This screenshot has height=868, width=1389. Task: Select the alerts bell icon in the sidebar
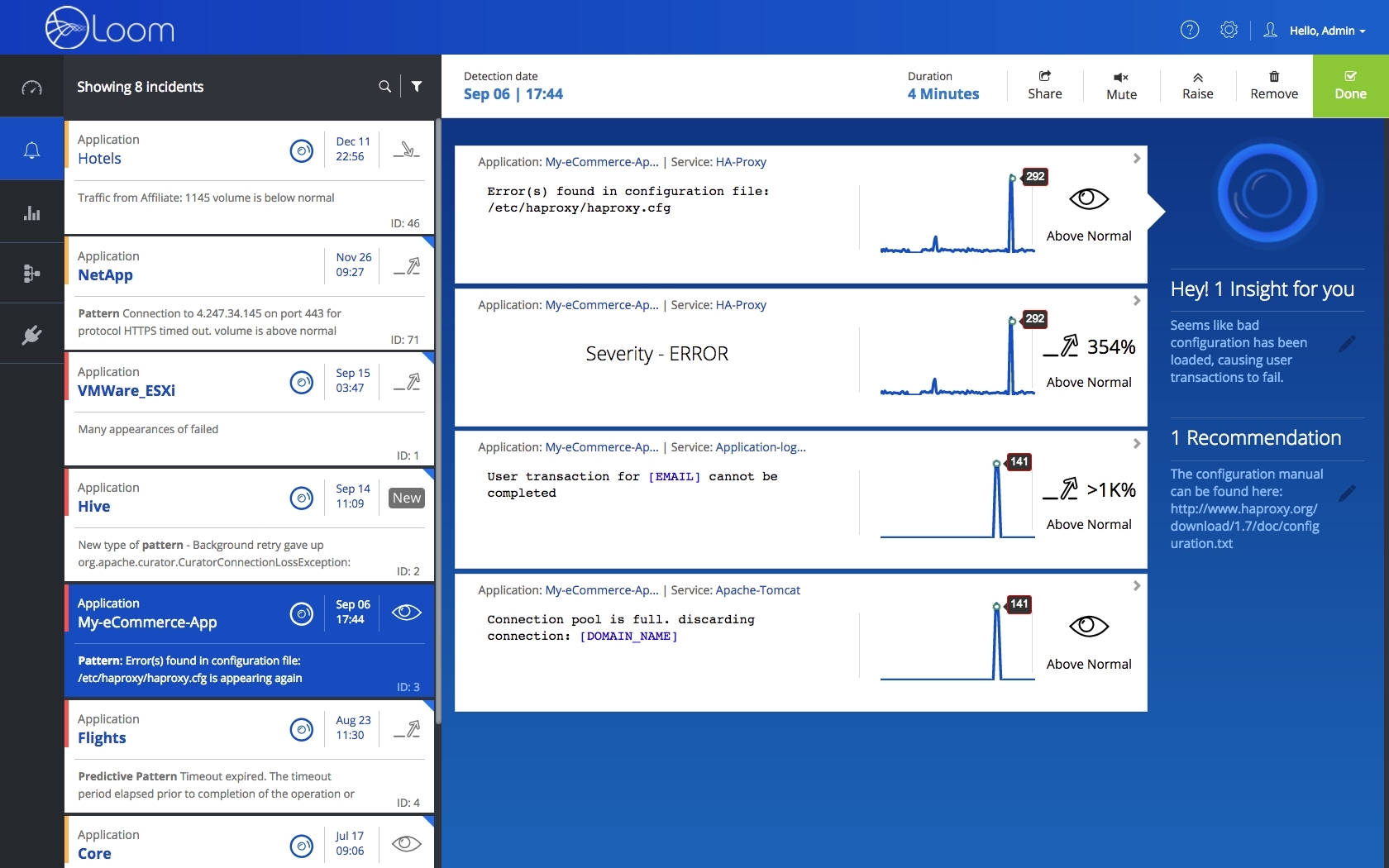click(x=31, y=150)
